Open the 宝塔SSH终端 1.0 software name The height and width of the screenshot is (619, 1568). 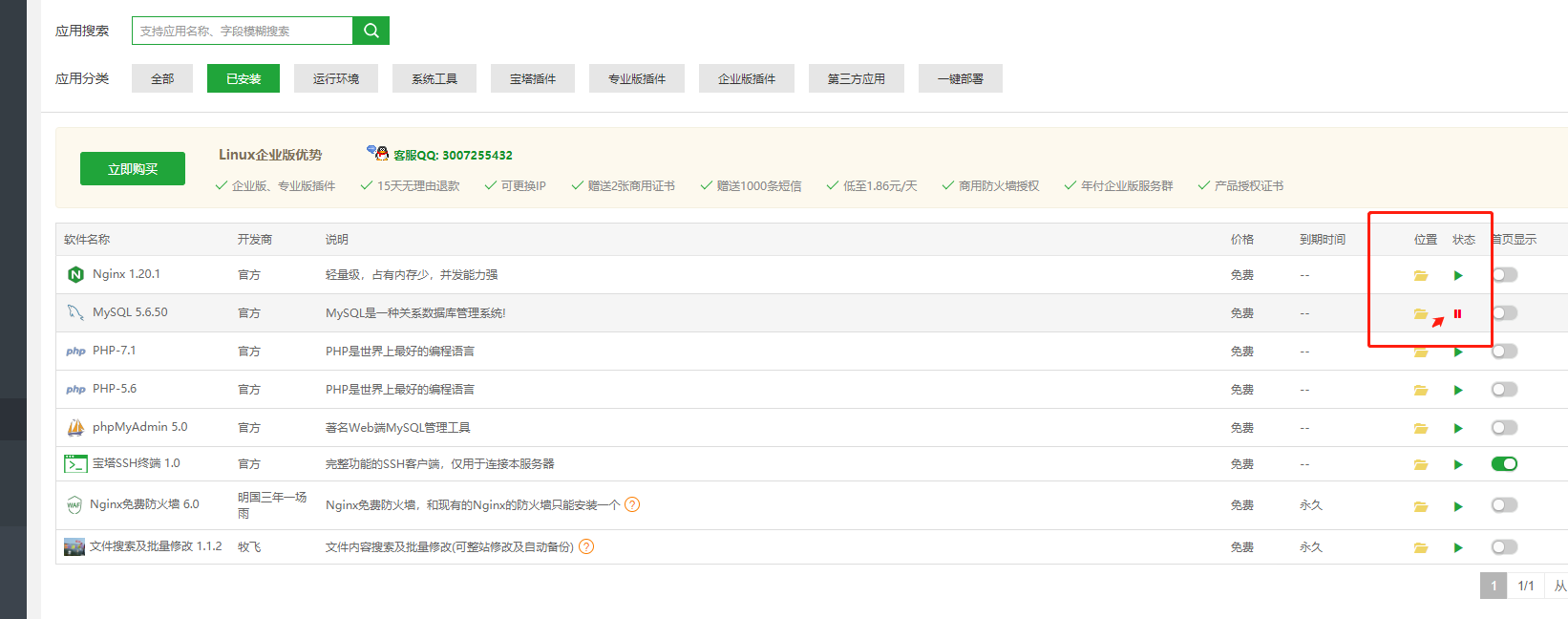coord(136,463)
